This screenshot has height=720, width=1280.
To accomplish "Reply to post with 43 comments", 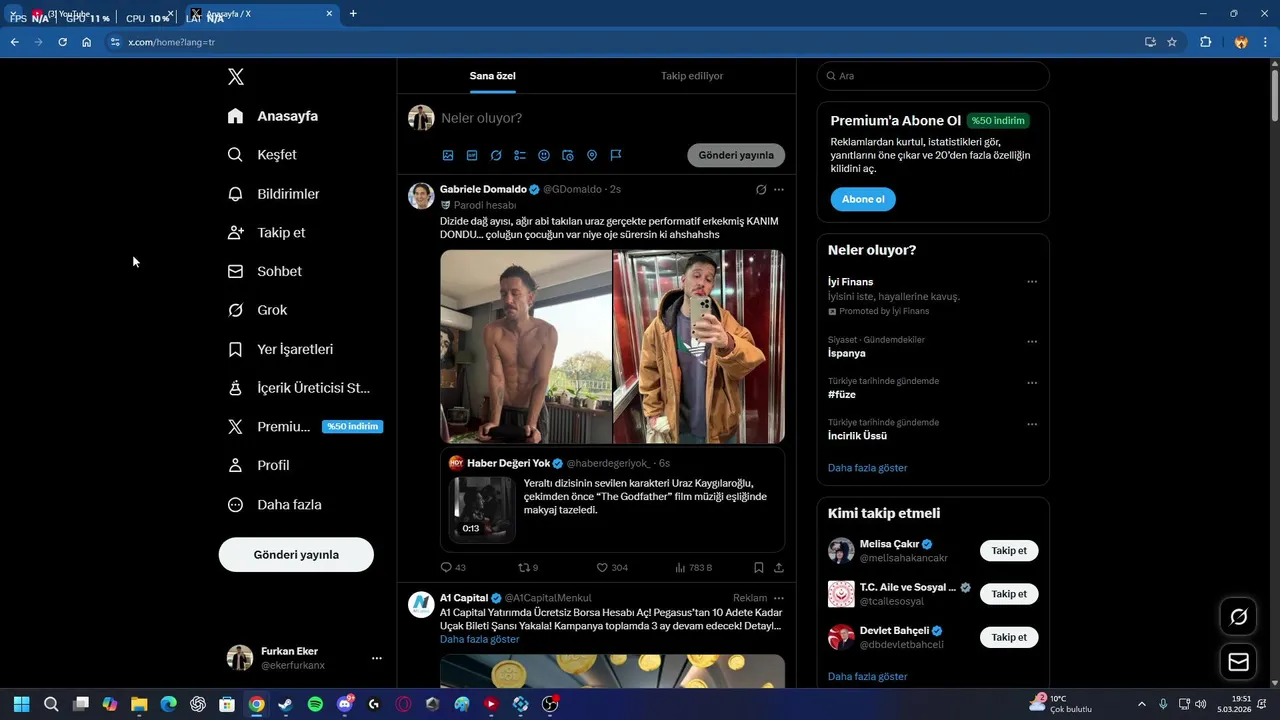I will click(x=453, y=567).
